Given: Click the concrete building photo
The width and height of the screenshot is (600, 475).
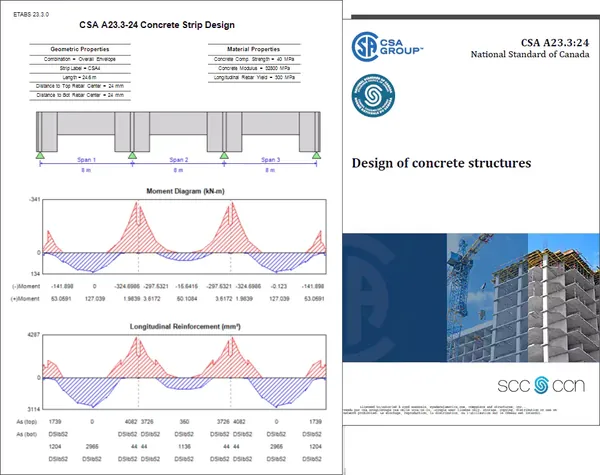Looking at the screenshot, I should (x=564, y=297).
